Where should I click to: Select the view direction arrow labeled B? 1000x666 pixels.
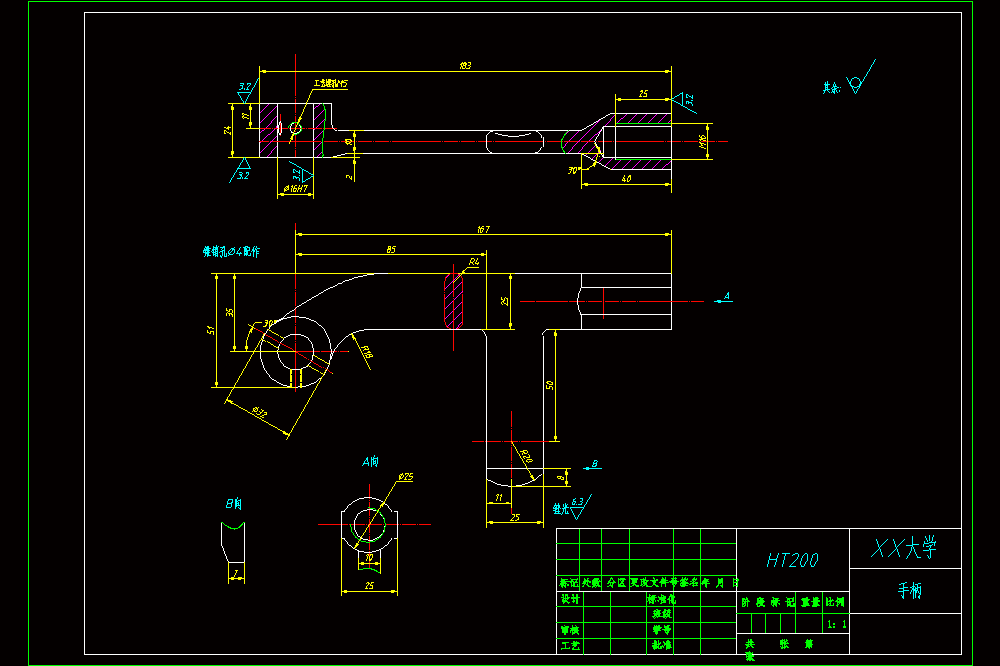tap(592, 466)
